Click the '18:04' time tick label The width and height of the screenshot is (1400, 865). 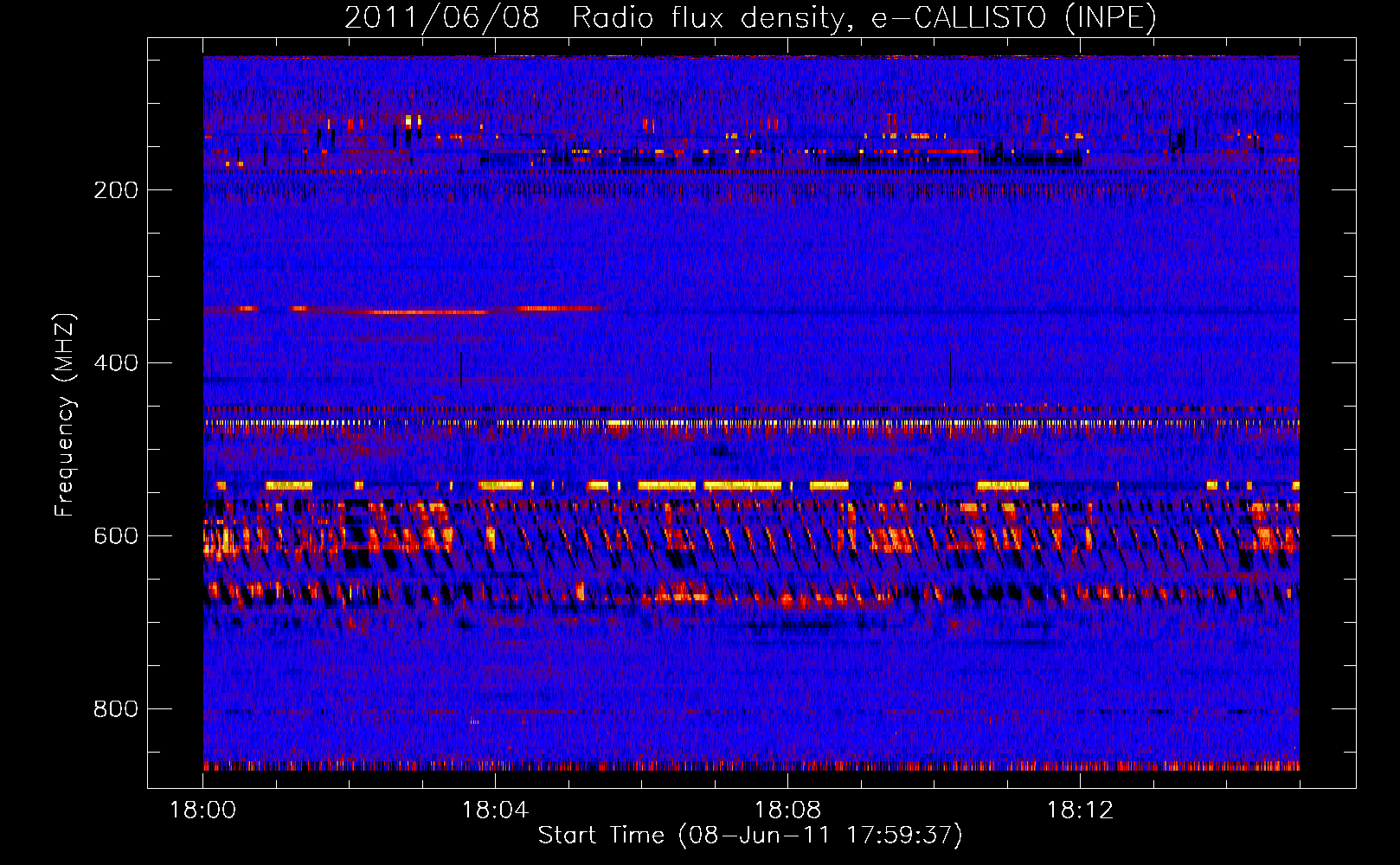click(x=496, y=811)
